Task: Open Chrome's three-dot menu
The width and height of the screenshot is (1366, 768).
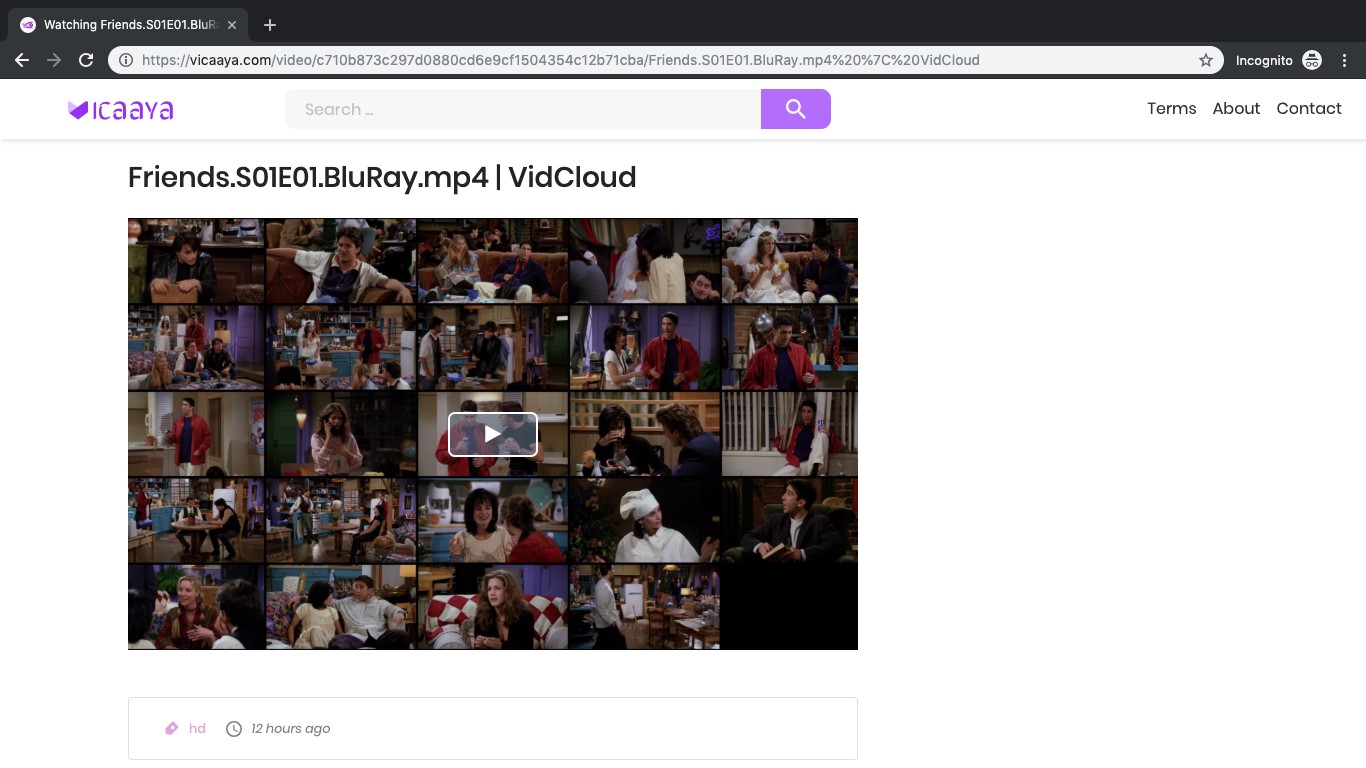Action: (1345, 60)
